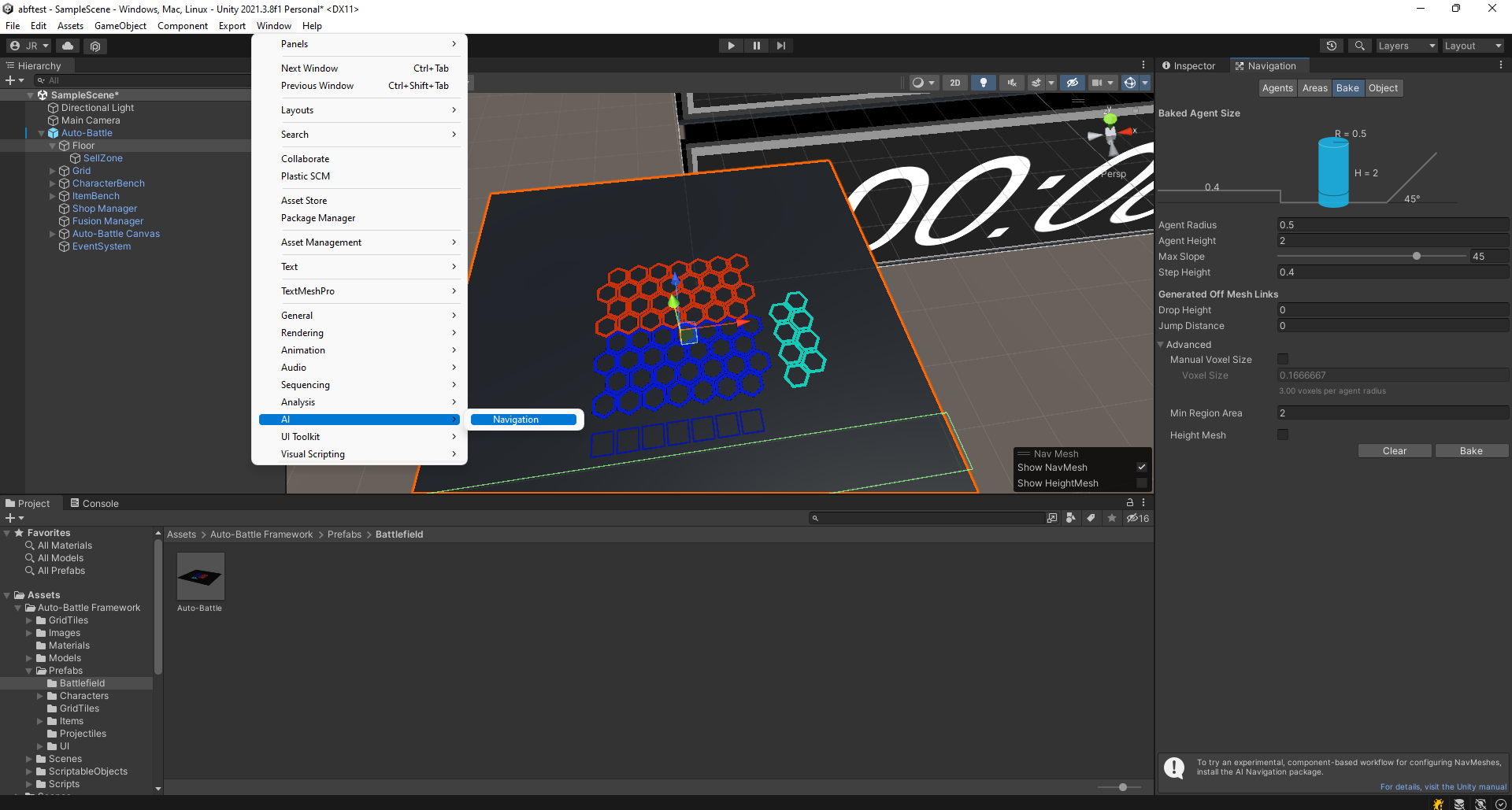Toggle Scene Gizmos sphere icon
1512x810 pixels.
click(x=1129, y=83)
